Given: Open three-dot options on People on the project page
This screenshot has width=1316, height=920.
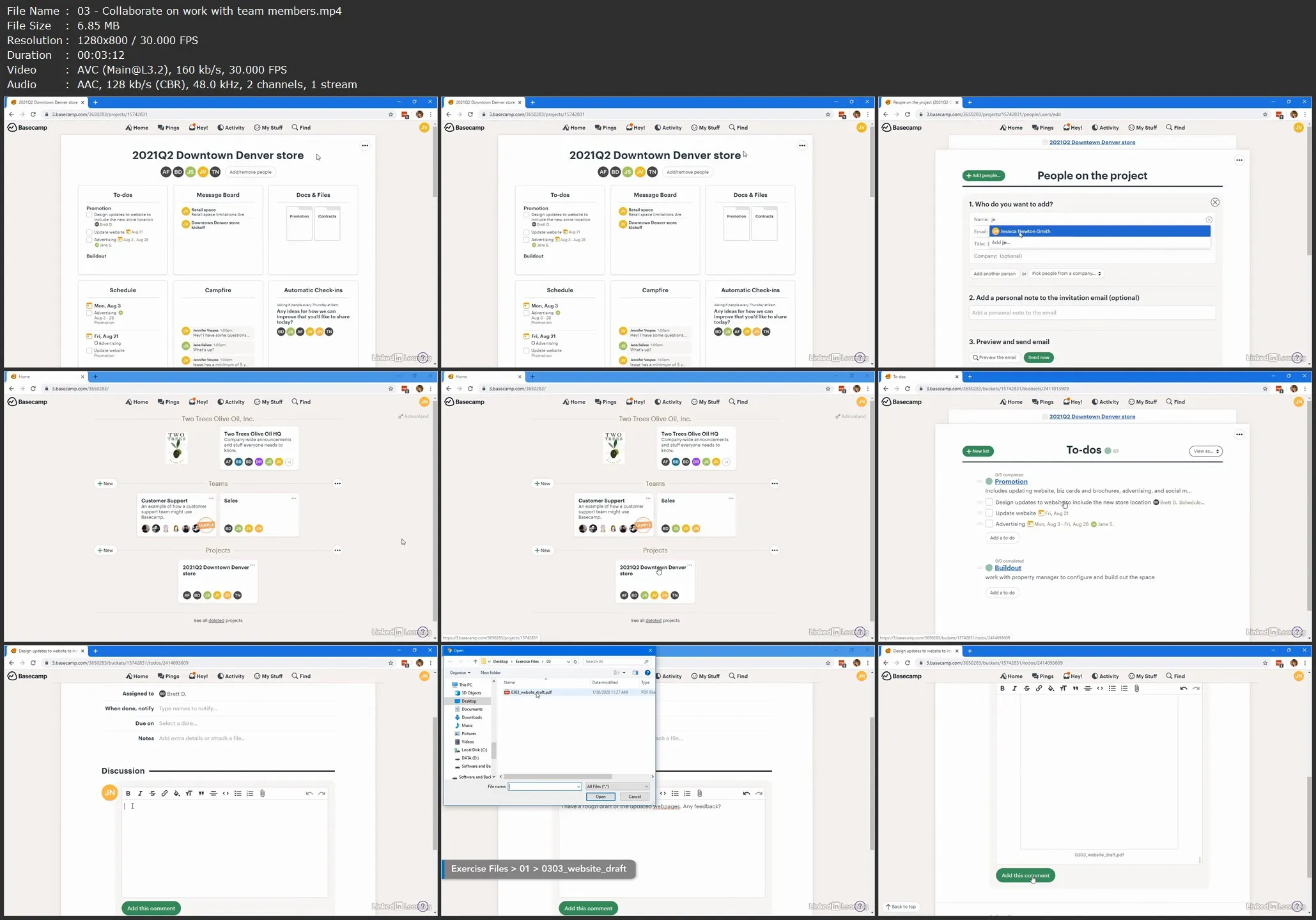Looking at the screenshot, I should click(1239, 160).
